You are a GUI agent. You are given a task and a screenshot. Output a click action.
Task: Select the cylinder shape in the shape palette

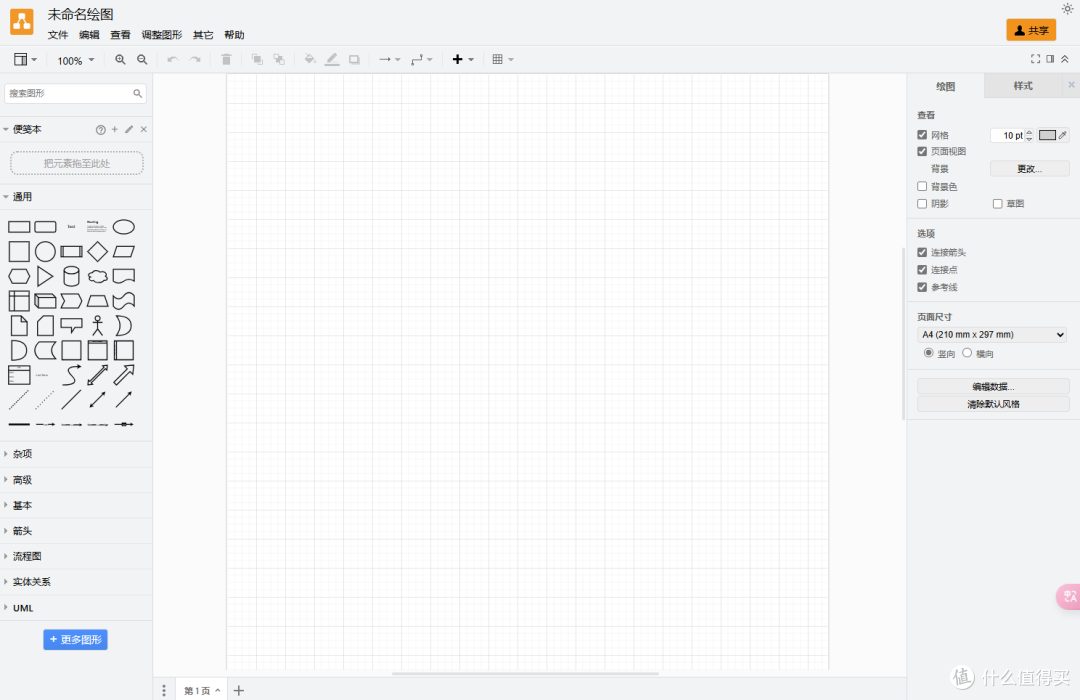pos(71,276)
